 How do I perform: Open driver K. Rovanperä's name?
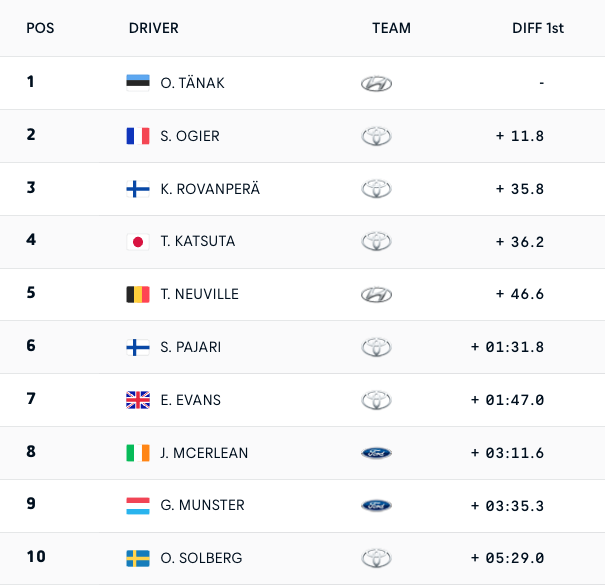(210, 189)
